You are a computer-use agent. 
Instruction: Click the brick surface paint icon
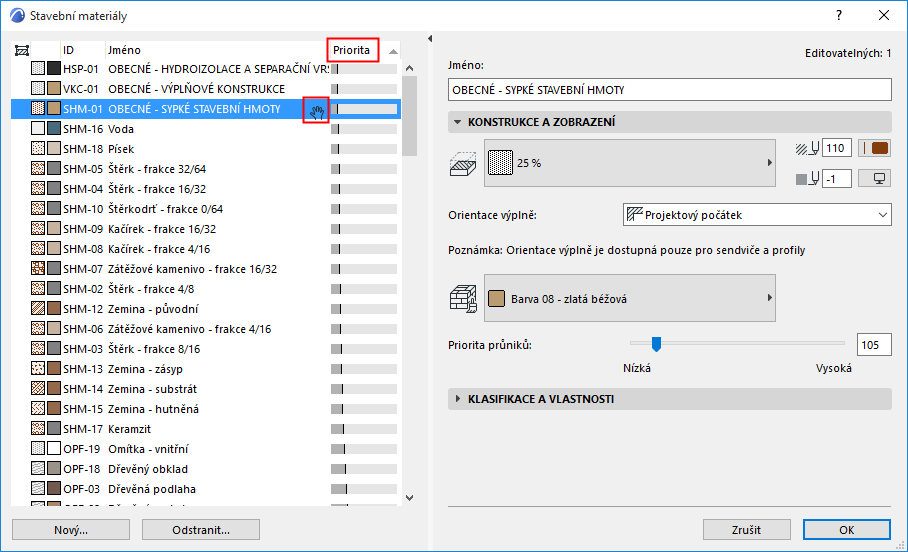point(463,299)
